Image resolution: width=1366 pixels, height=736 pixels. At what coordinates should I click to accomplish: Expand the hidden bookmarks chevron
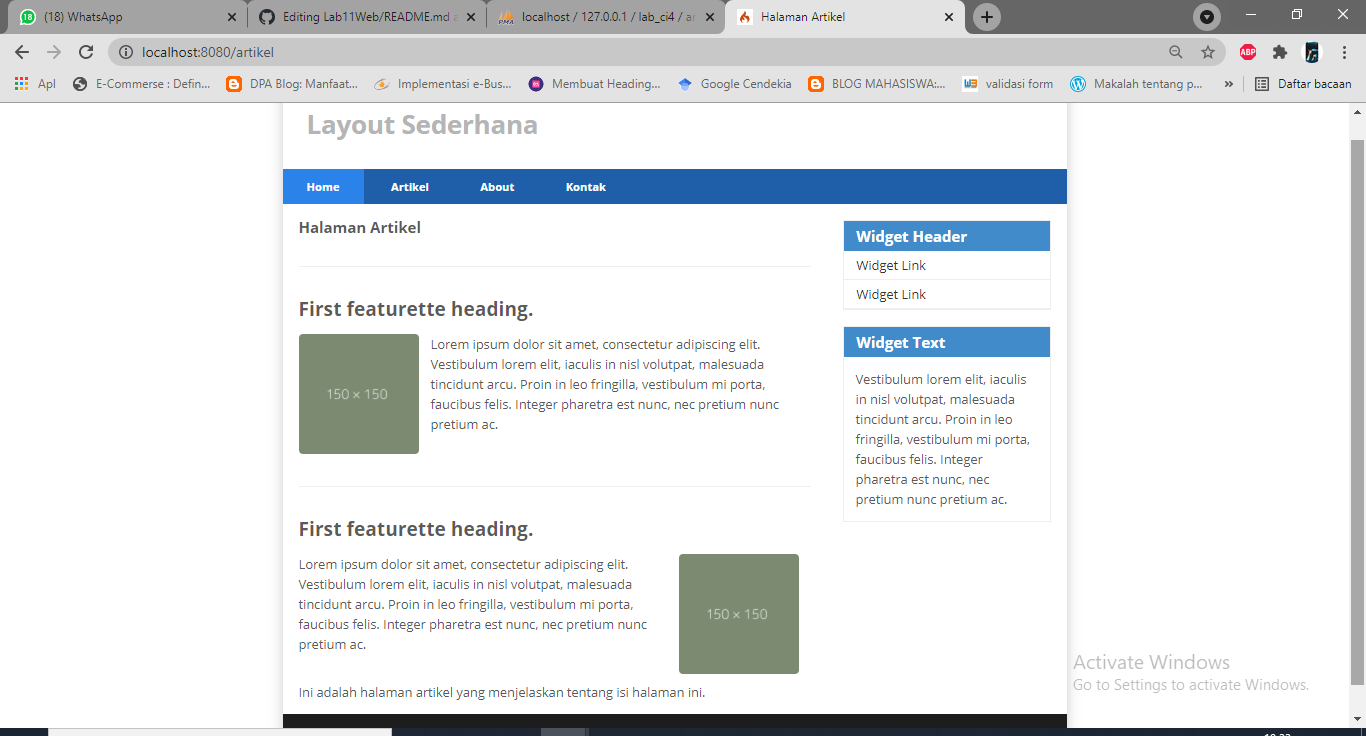tap(1228, 84)
